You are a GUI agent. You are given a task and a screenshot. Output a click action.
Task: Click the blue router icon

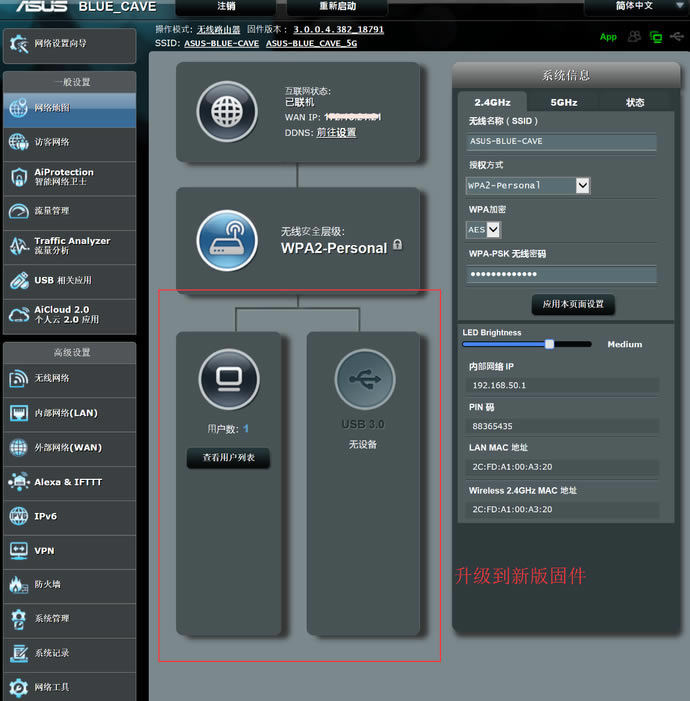(227, 240)
